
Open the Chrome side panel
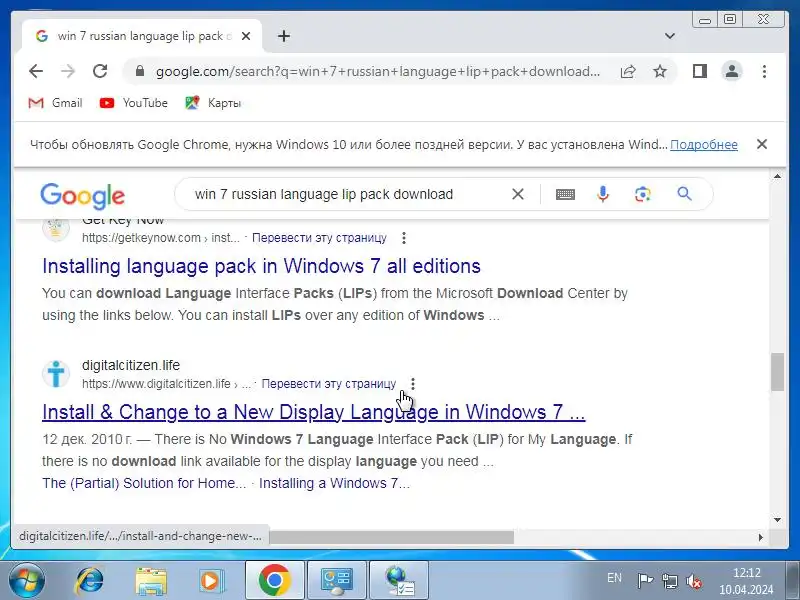click(699, 71)
